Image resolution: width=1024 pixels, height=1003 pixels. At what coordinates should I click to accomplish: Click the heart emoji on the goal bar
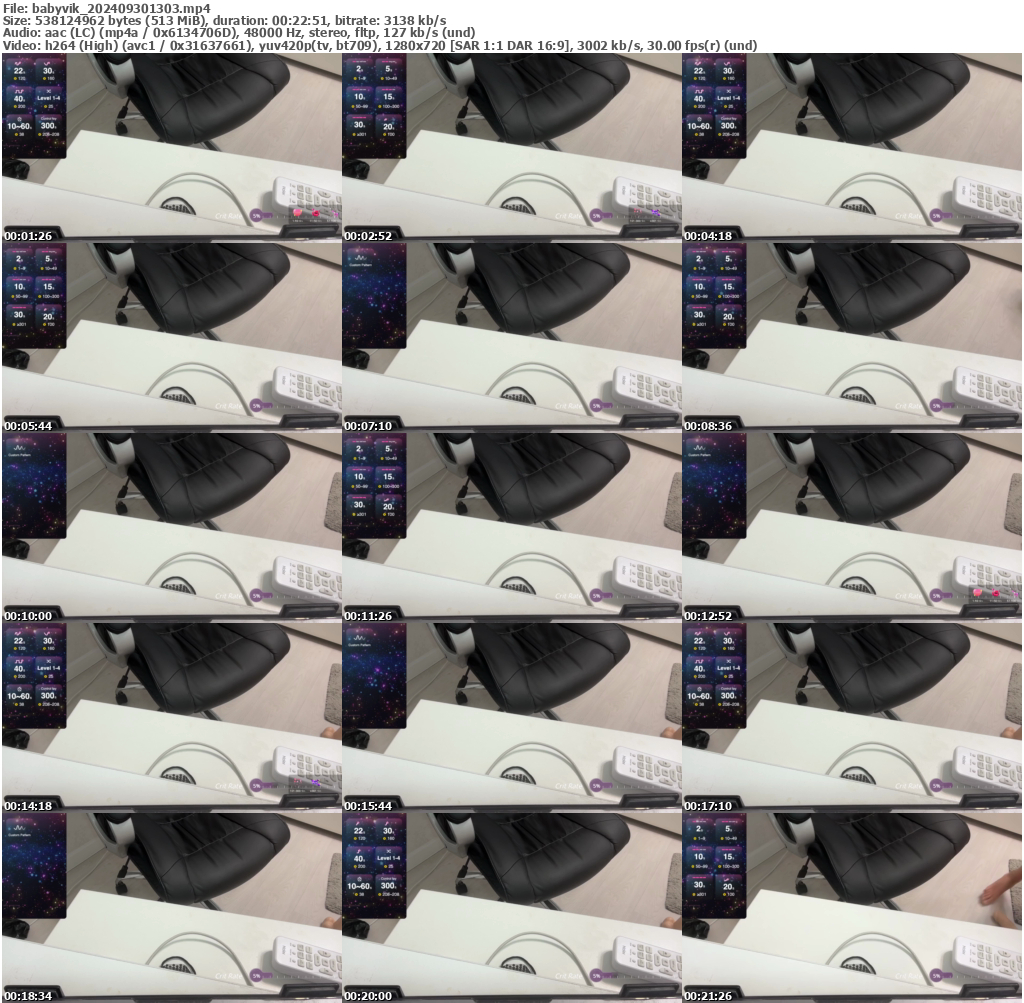coord(298,213)
